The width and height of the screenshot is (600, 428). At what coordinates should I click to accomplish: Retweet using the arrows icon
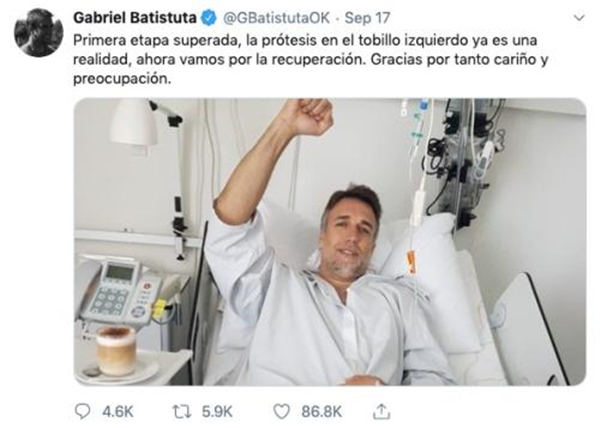181,412
